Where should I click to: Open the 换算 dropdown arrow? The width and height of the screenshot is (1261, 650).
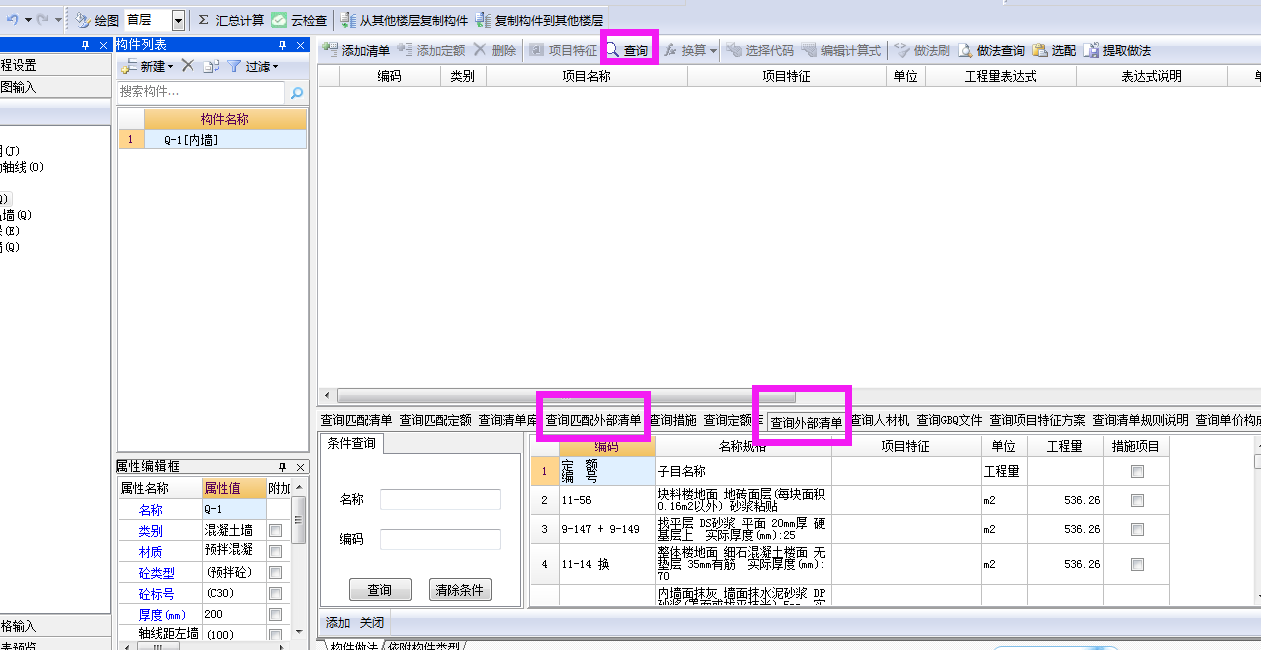tap(713, 50)
